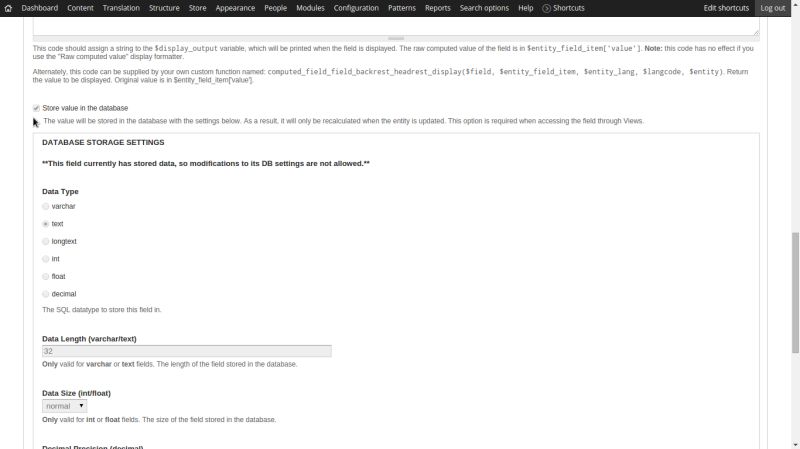Open the Modules menu
The height and width of the screenshot is (449, 800).
pyautogui.click(x=310, y=8)
